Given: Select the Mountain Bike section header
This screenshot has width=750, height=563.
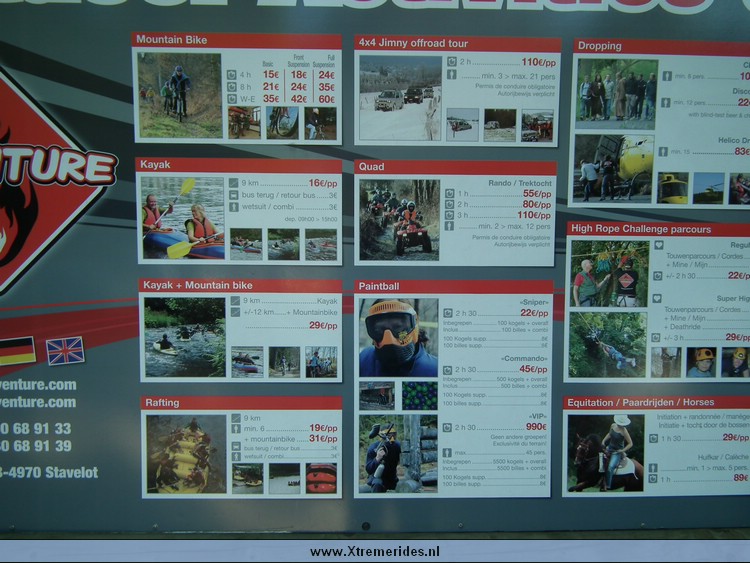Looking at the screenshot, I should coord(237,40).
